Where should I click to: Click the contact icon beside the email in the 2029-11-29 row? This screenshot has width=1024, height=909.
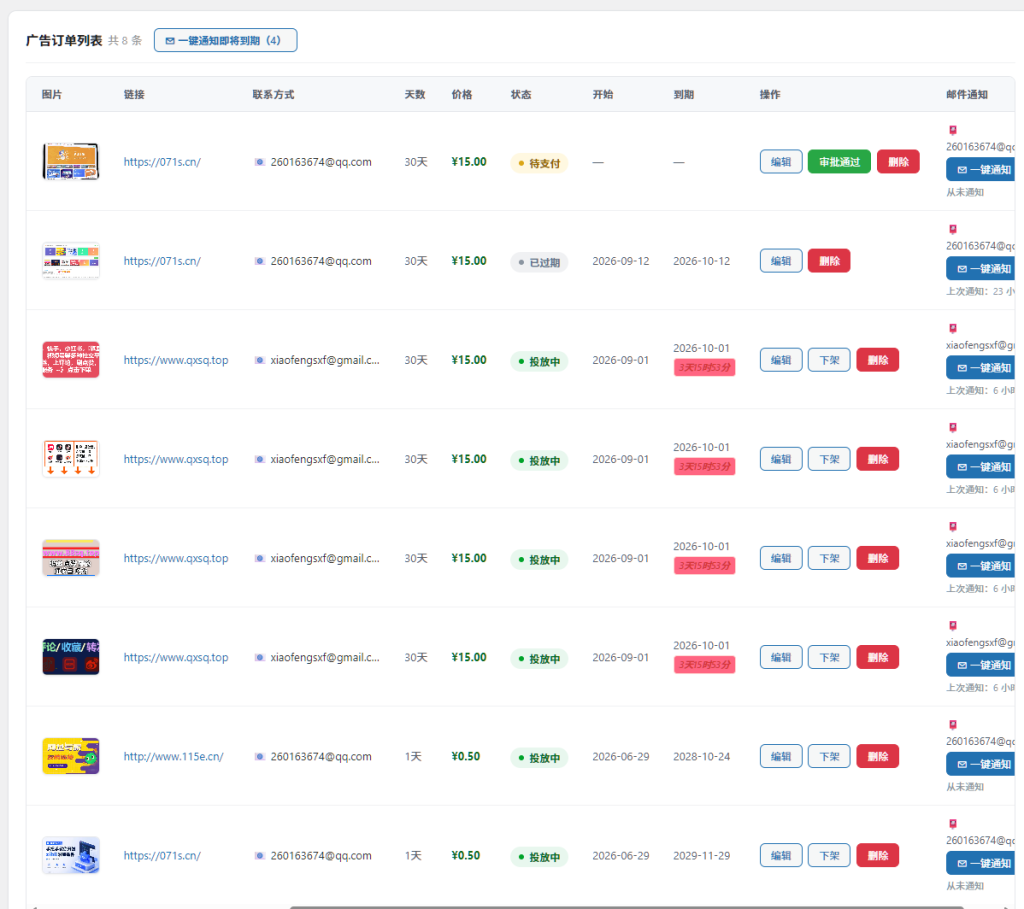tap(259, 855)
